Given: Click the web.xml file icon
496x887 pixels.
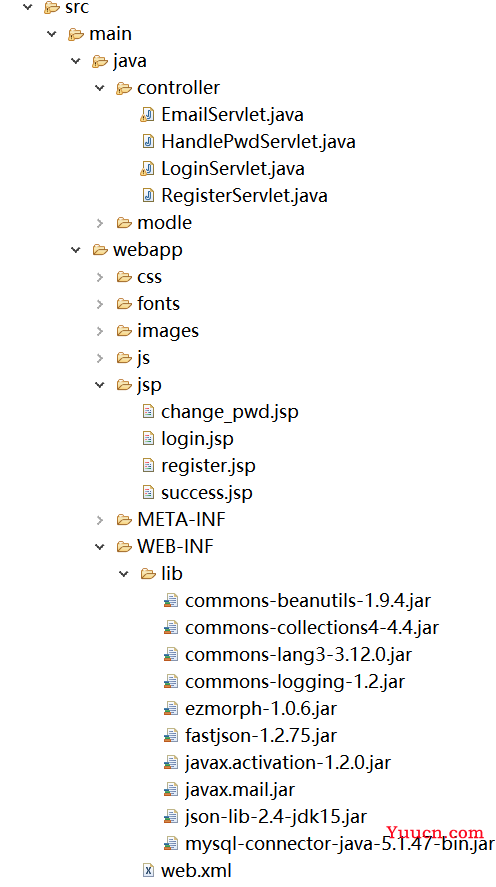Looking at the screenshot, I should tap(148, 870).
